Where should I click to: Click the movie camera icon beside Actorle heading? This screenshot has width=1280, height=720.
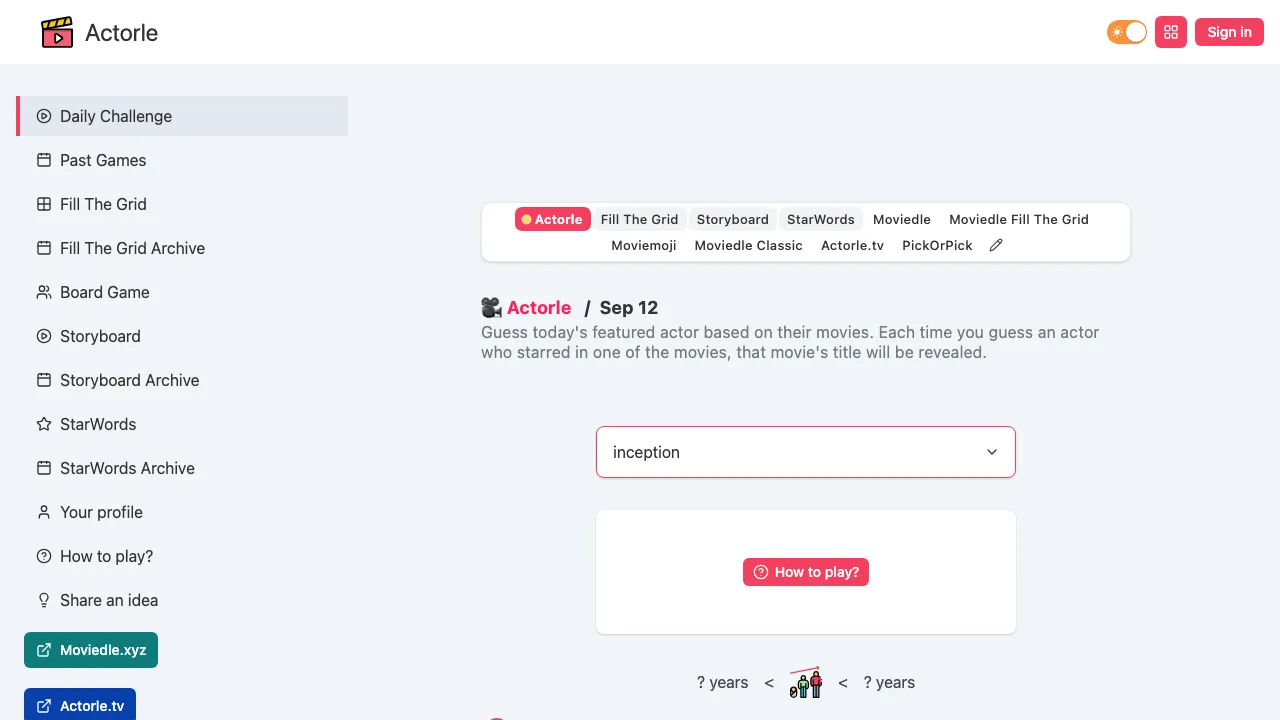coord(491,308)
